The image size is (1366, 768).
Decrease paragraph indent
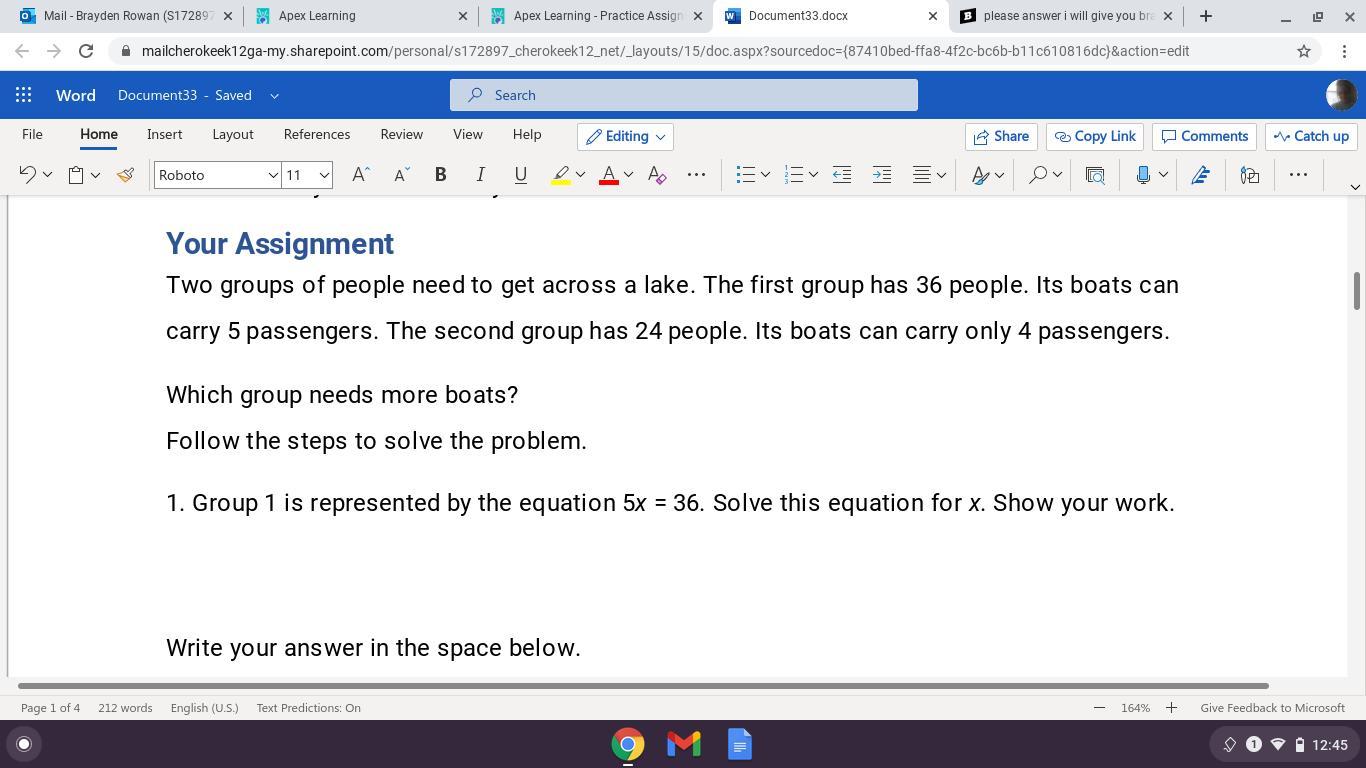click(x=842, y=175)
